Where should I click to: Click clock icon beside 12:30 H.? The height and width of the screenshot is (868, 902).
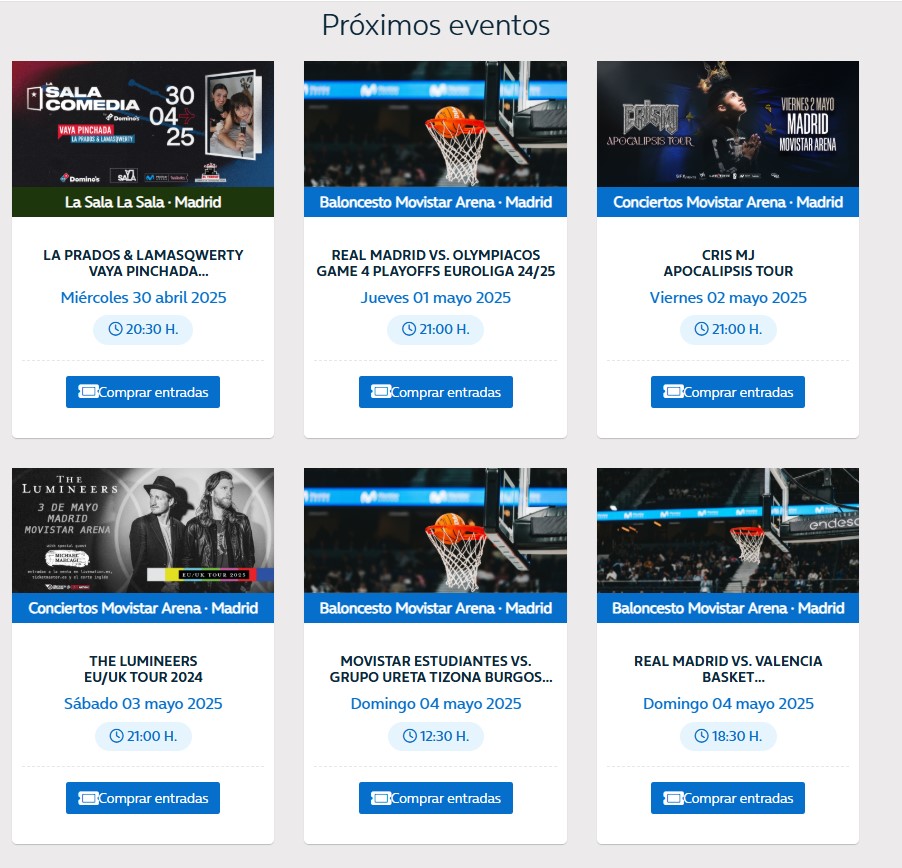click(410, 736)
